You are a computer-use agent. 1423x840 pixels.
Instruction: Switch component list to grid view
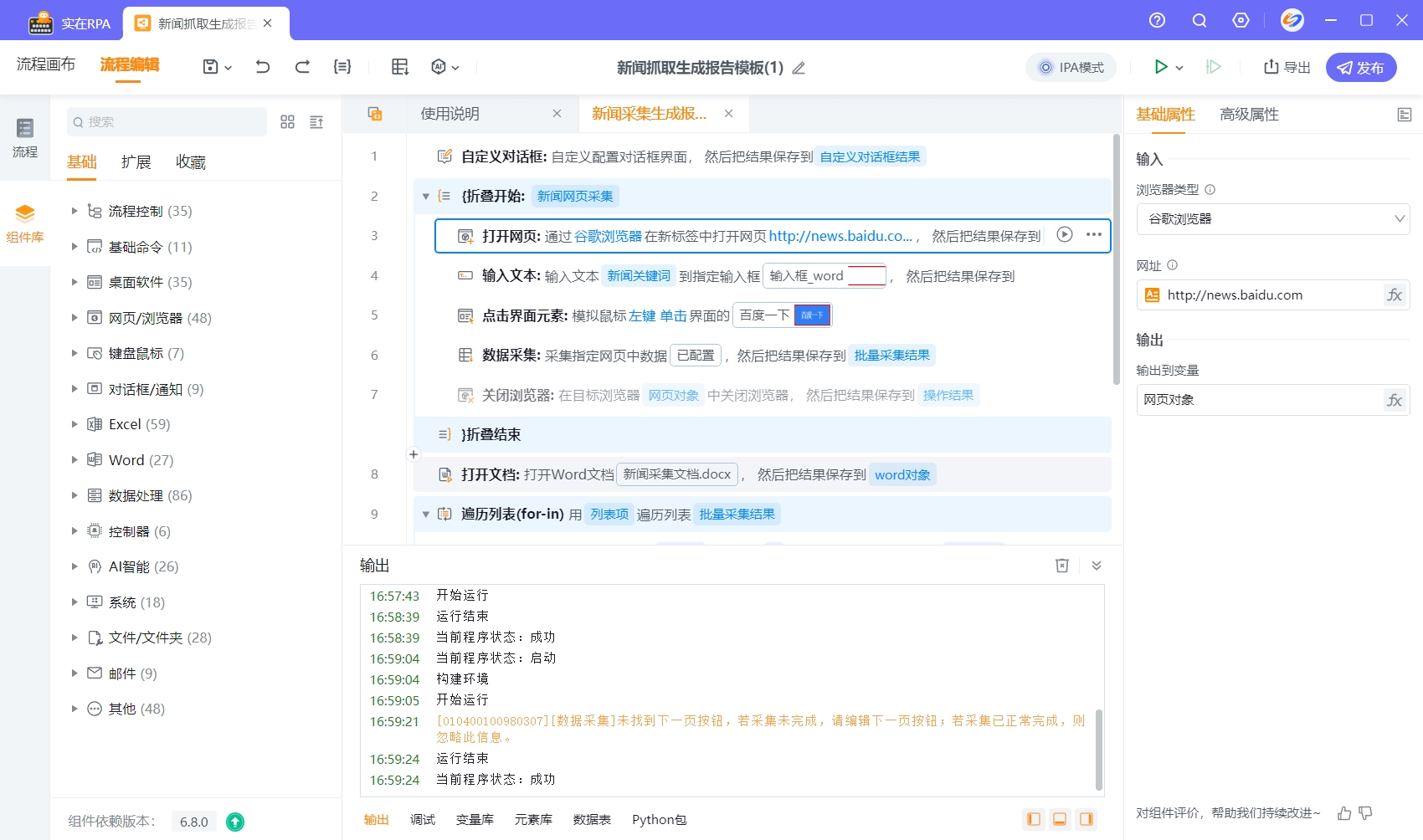[x=287, y=122]
